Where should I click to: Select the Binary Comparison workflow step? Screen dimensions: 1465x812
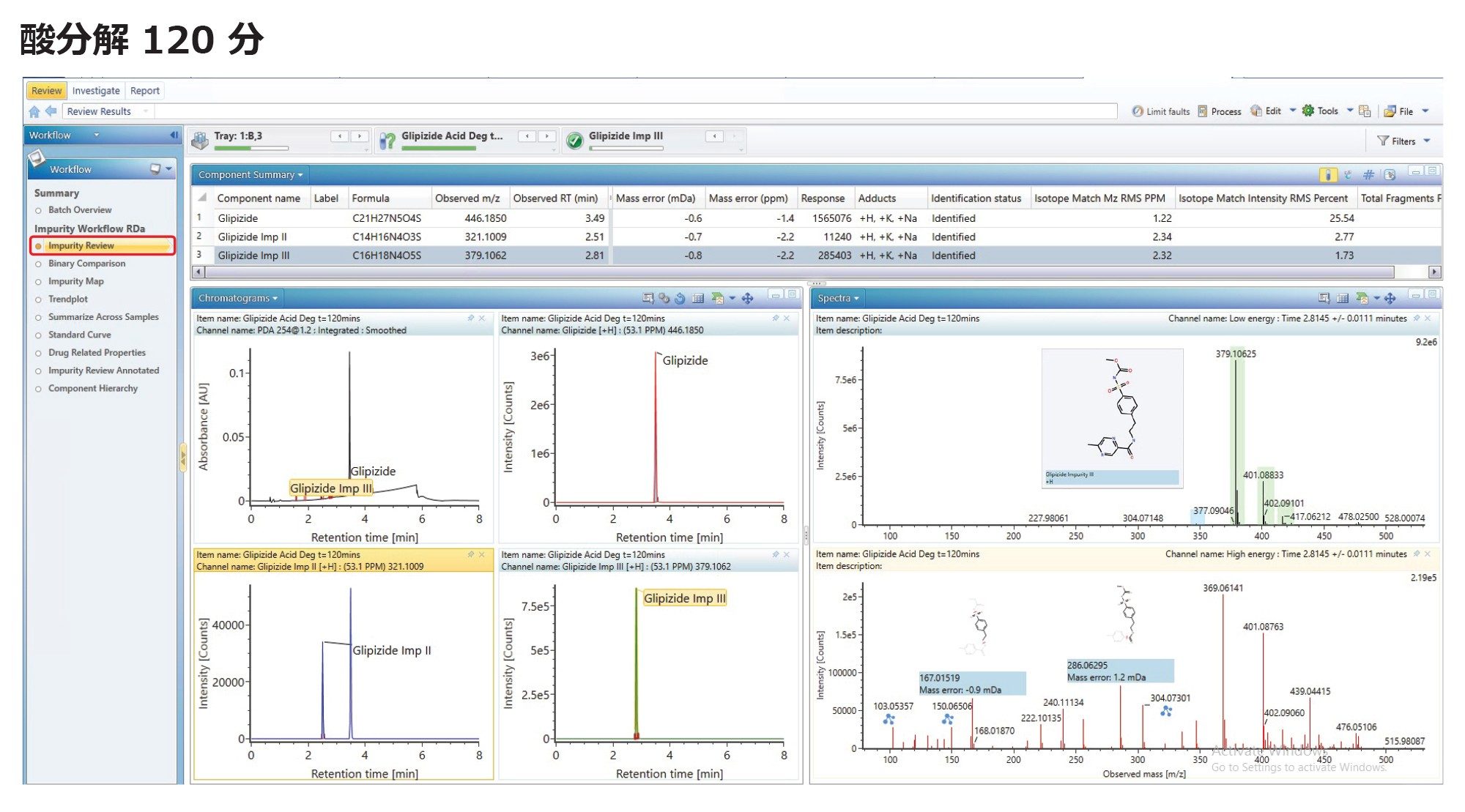click(86, 264)
